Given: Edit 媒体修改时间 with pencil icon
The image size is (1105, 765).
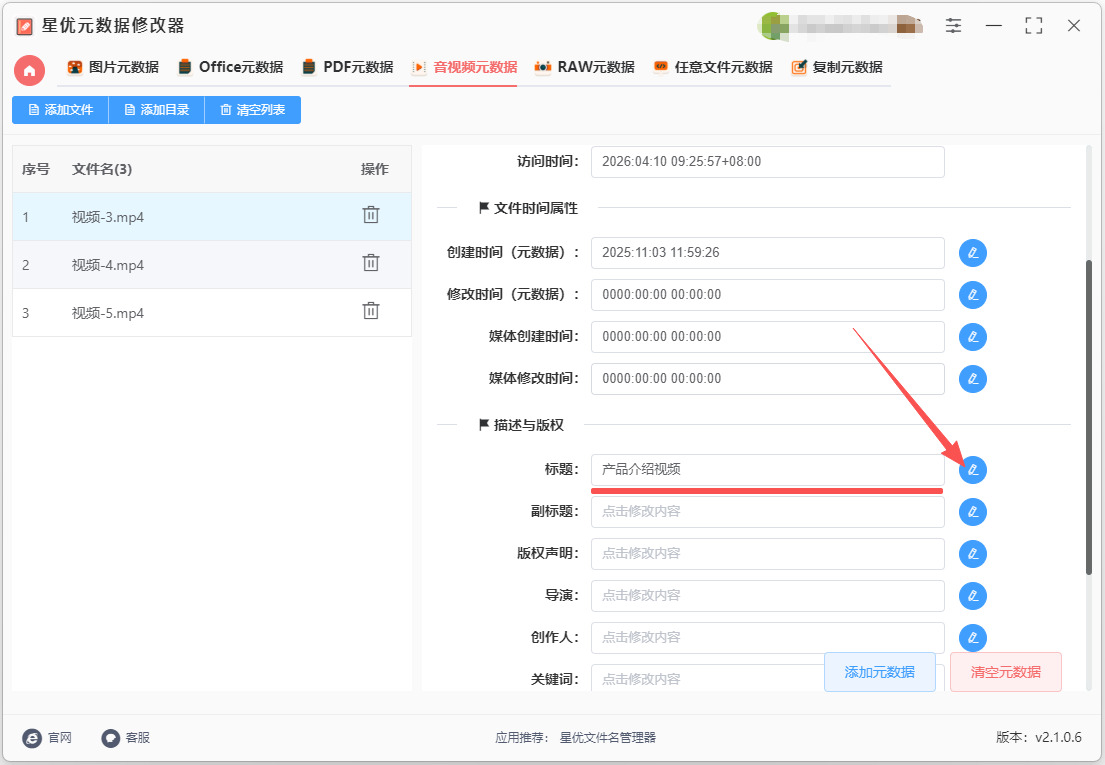Looking at the screenshot, I should pos(973,379).
